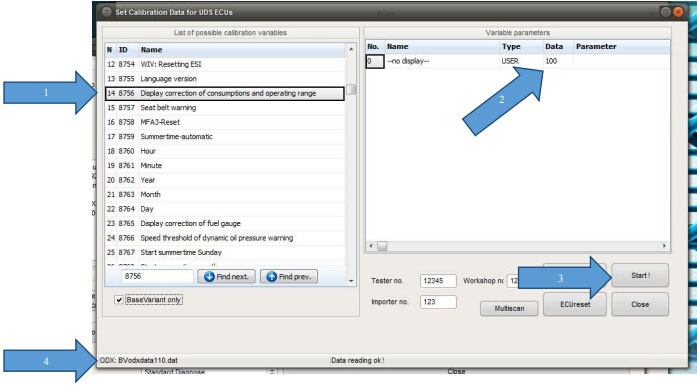
Task: Click the ECUreset button
Action: pos(575,305)
